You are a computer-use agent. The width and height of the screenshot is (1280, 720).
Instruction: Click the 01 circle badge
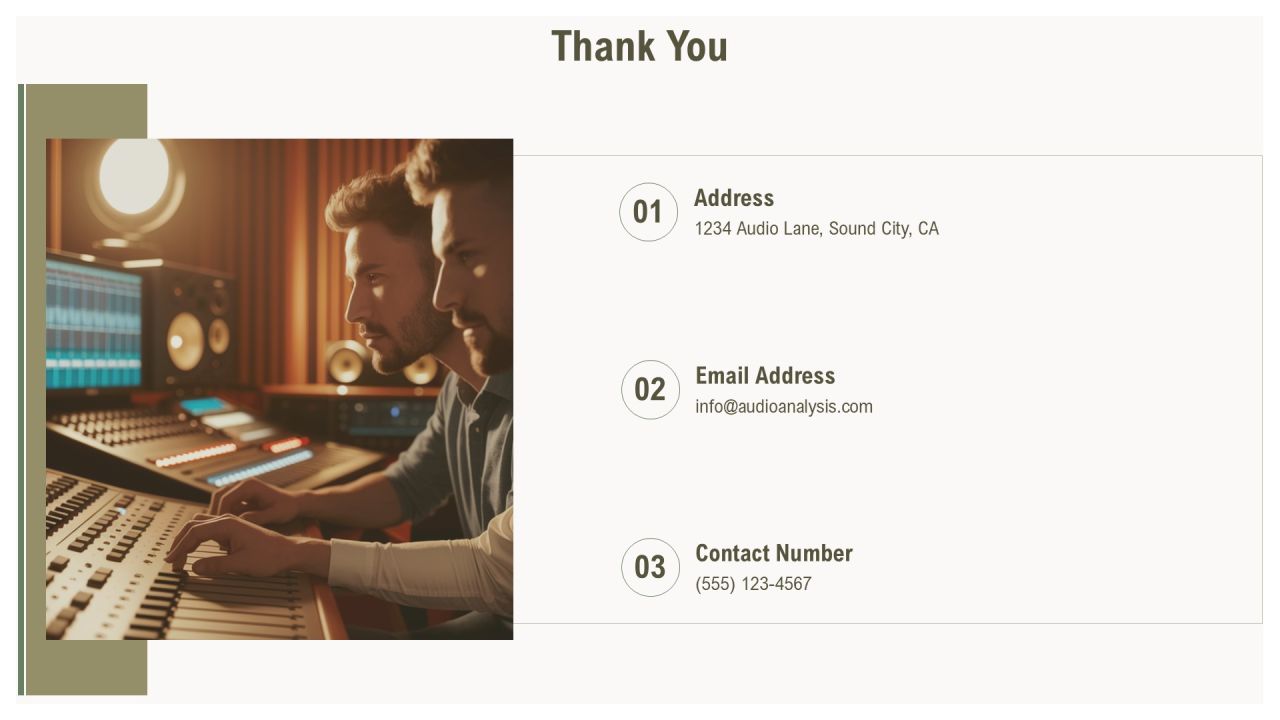(x=649, y=212)
